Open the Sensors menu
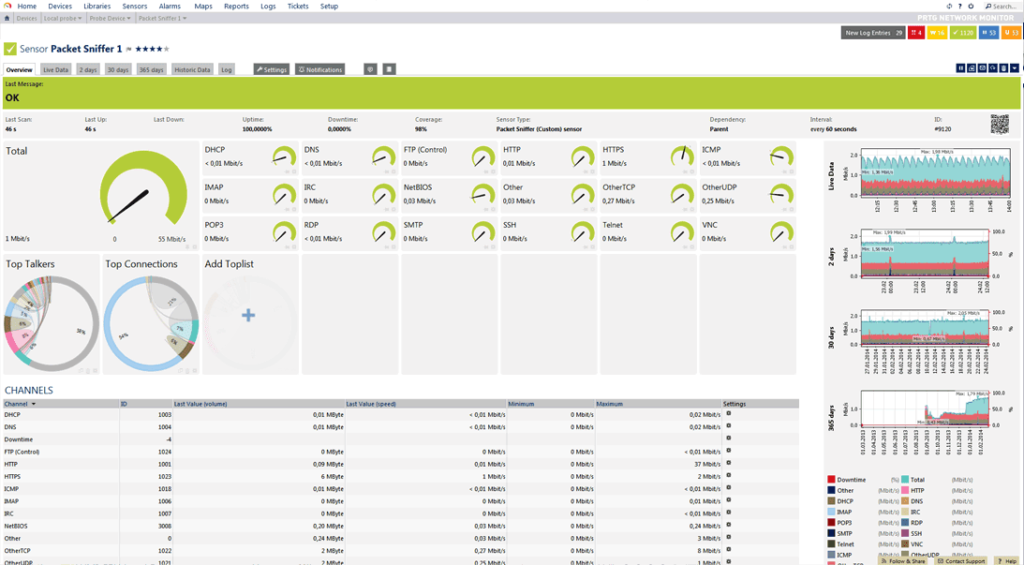This screenshot has width=1024, height=565. (135, 6)
